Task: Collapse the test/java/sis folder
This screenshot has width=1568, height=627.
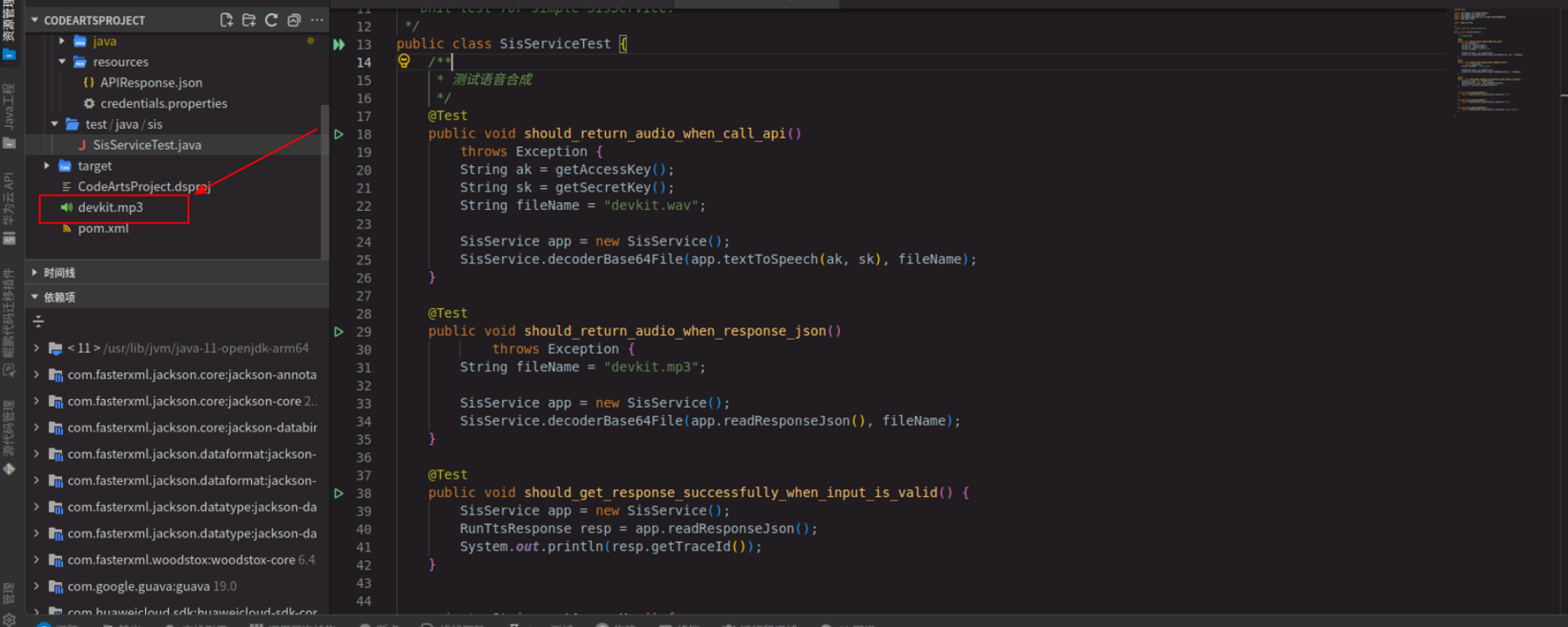Action: pos(54,124)
